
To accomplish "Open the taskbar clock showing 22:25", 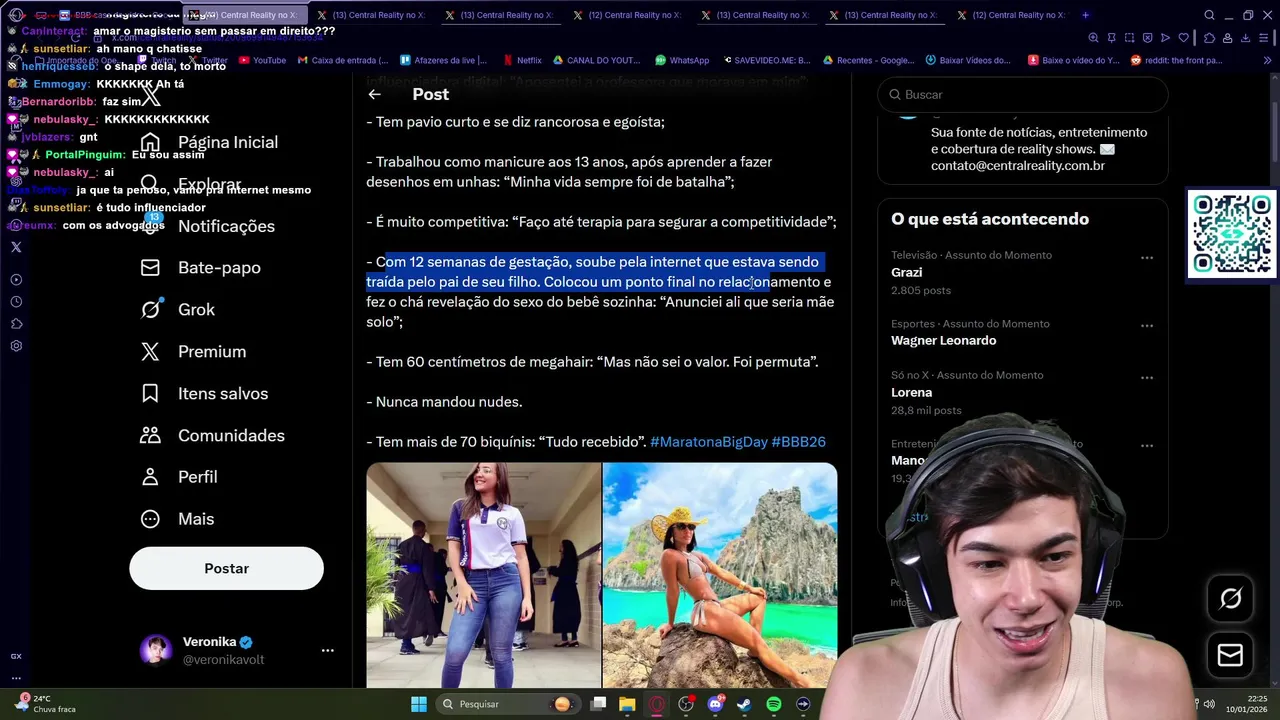I will 1247,704.
